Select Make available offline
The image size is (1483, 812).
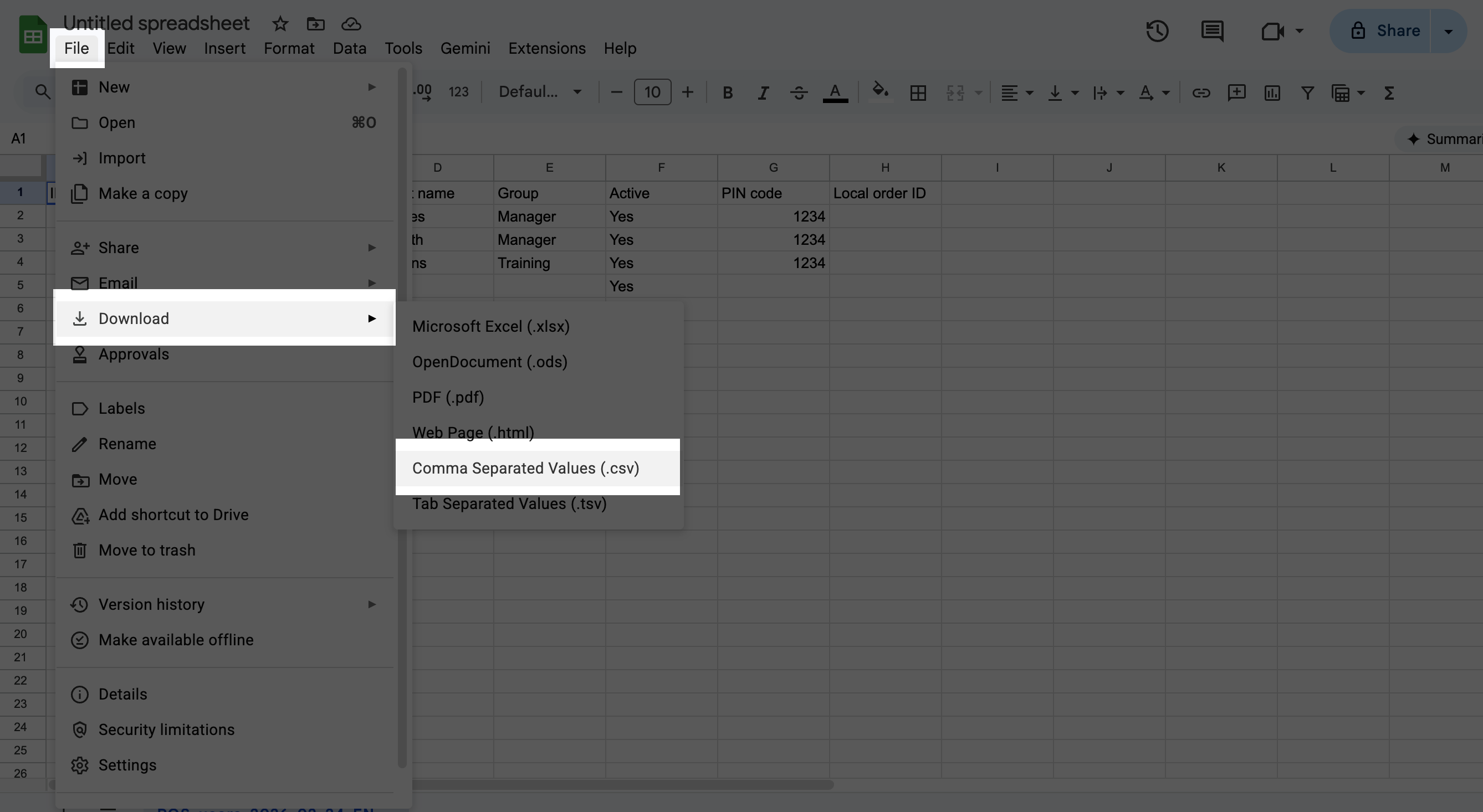click(x=224, y=640)
